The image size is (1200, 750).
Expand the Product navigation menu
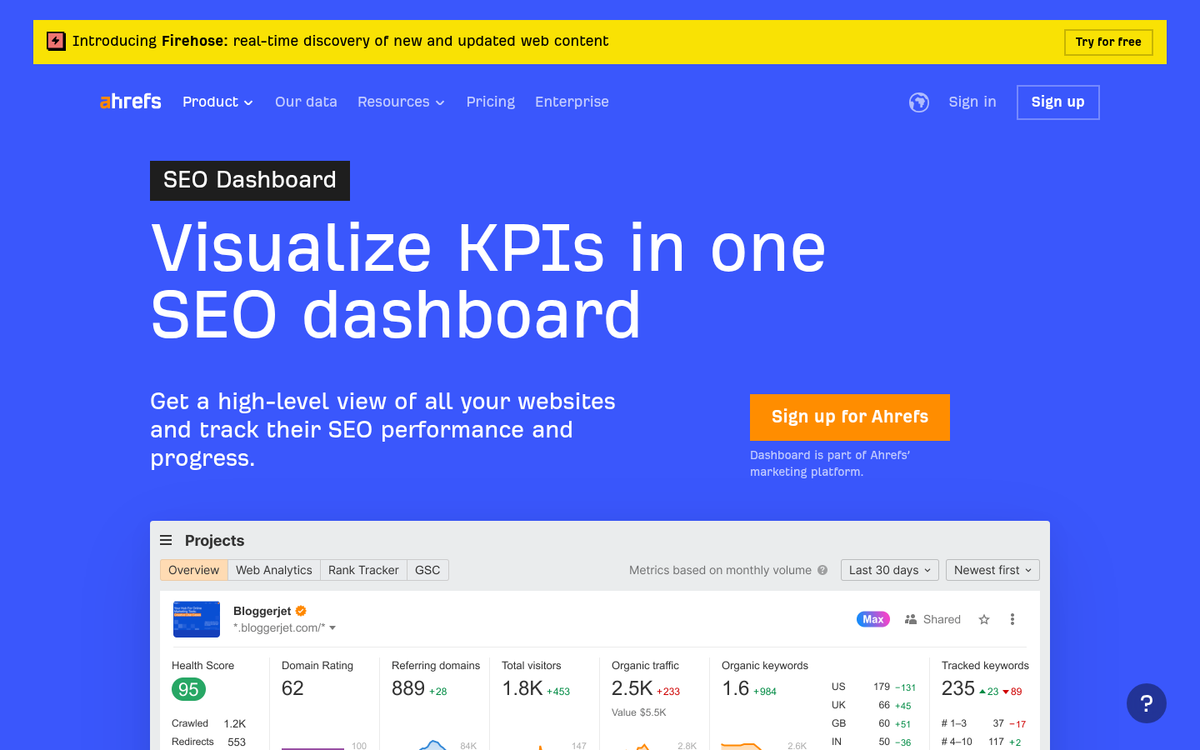(x=217, y=101)
